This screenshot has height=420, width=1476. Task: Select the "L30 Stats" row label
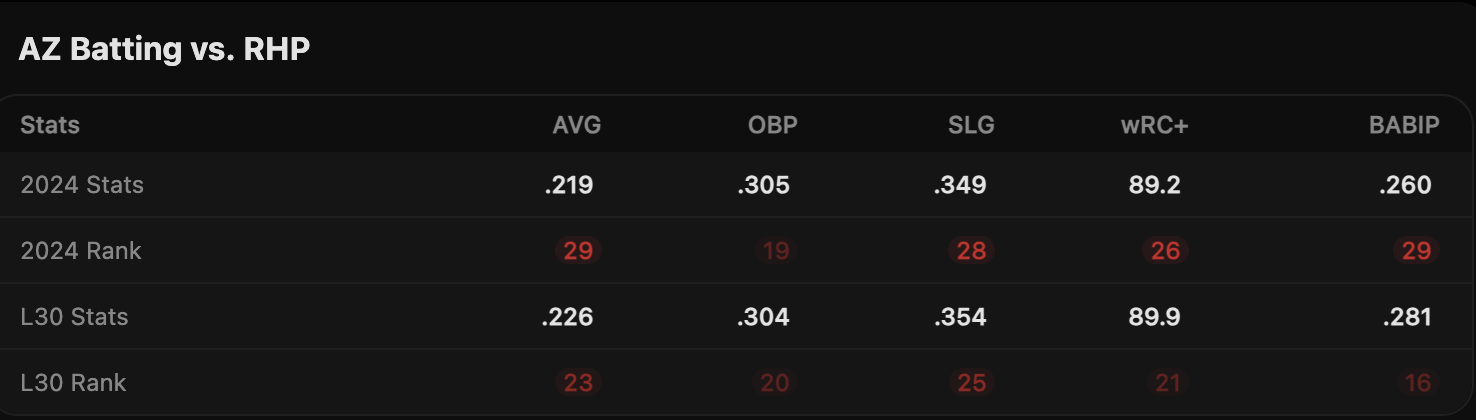point(74,317)
